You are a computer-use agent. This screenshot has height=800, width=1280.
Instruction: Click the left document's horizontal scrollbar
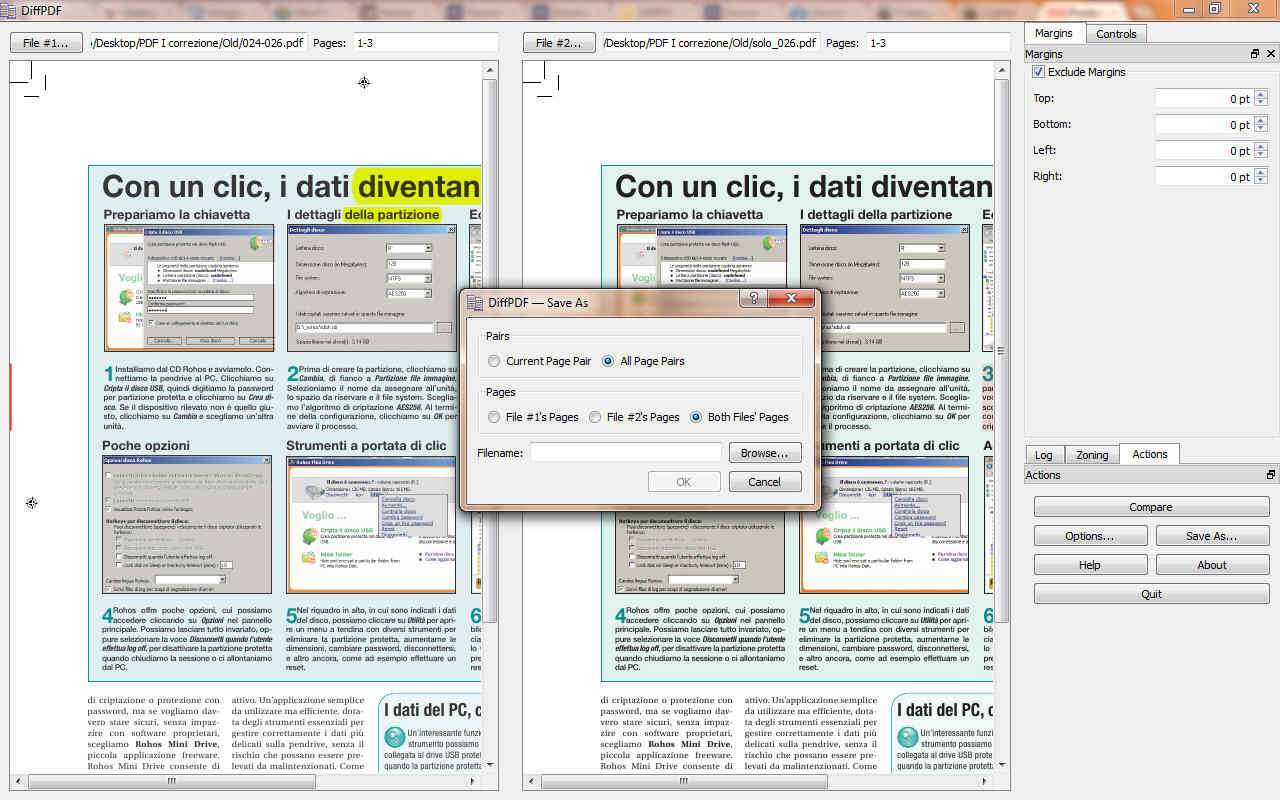tap(170, 781)
